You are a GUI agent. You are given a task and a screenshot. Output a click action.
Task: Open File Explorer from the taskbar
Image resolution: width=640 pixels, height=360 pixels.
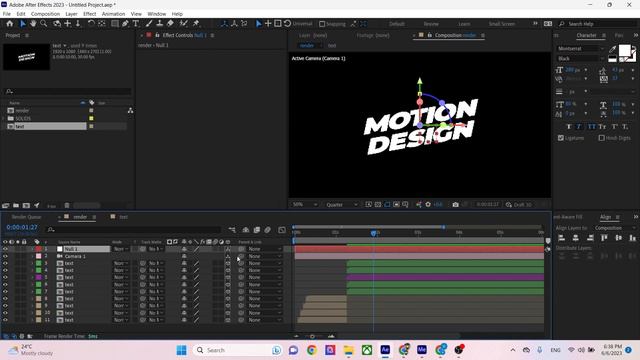[x=349, y=350]
